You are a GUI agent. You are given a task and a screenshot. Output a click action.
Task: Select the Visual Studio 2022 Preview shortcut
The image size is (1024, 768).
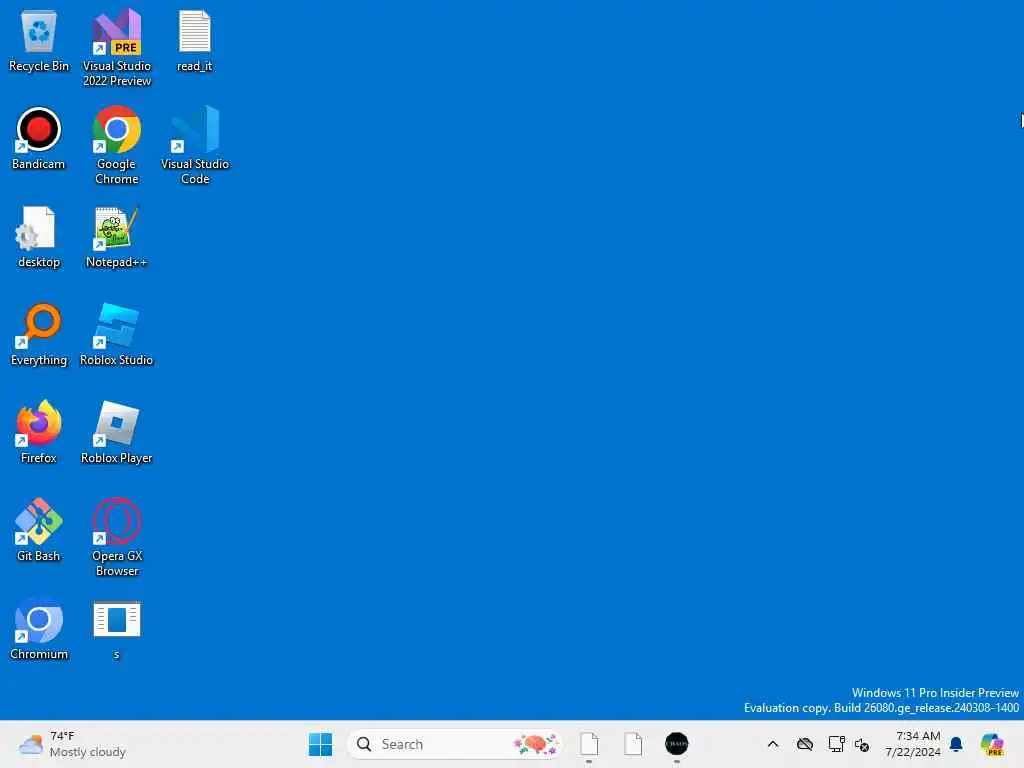(x=117, y=48)
